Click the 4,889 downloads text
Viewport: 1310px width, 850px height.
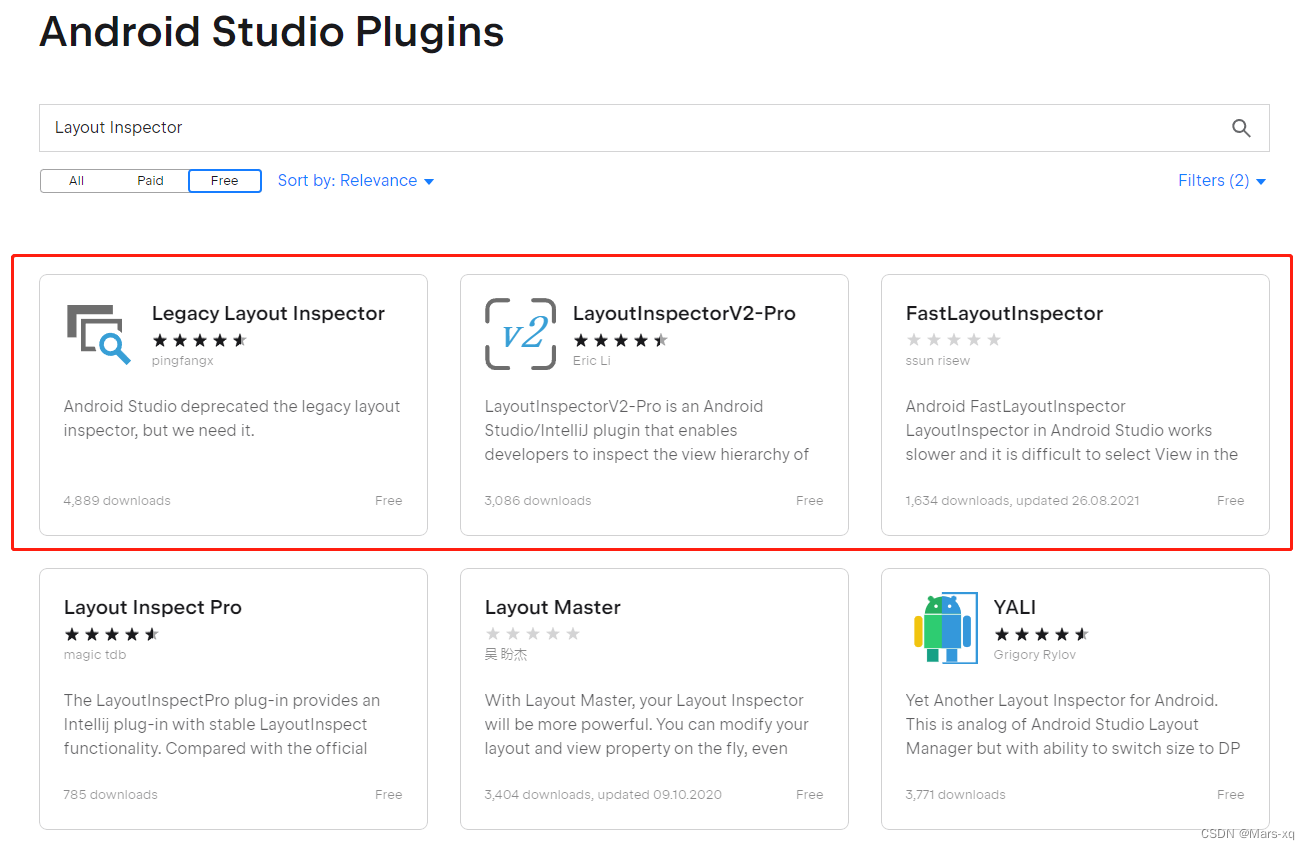[117, 501]
